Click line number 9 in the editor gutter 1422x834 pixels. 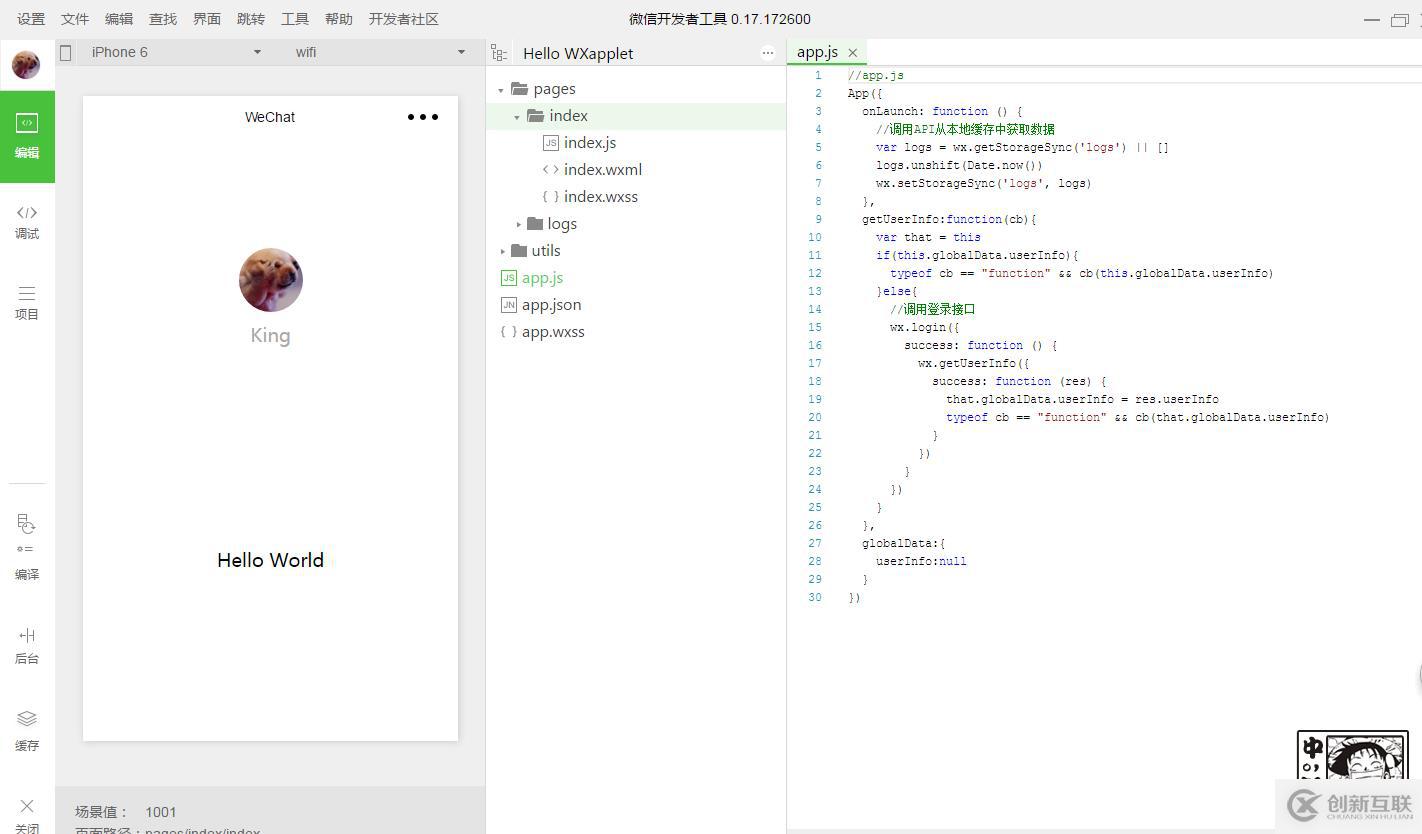tap(818, 219)
